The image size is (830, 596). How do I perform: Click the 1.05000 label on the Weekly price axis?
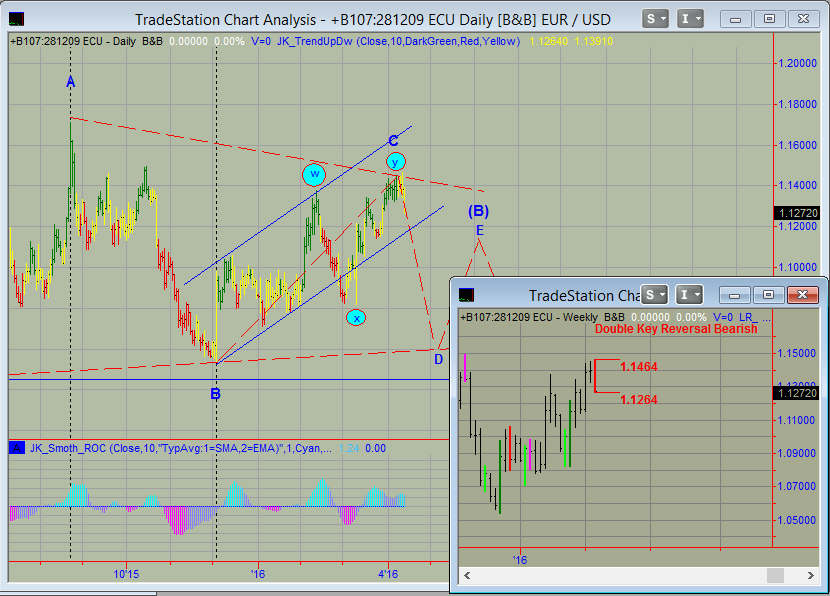[796, 520]
